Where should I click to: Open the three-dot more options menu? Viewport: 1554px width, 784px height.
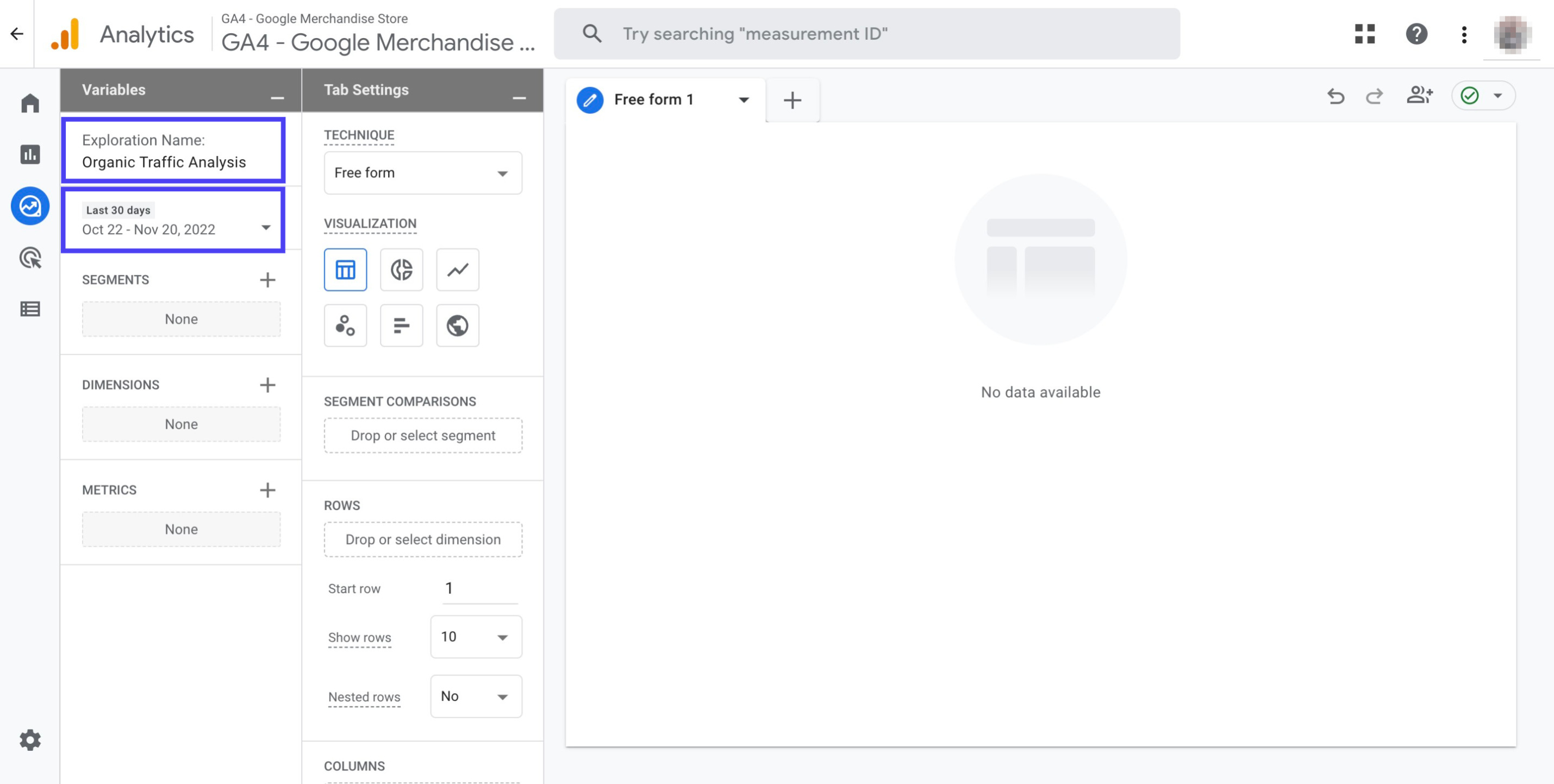pos(1464,34)
